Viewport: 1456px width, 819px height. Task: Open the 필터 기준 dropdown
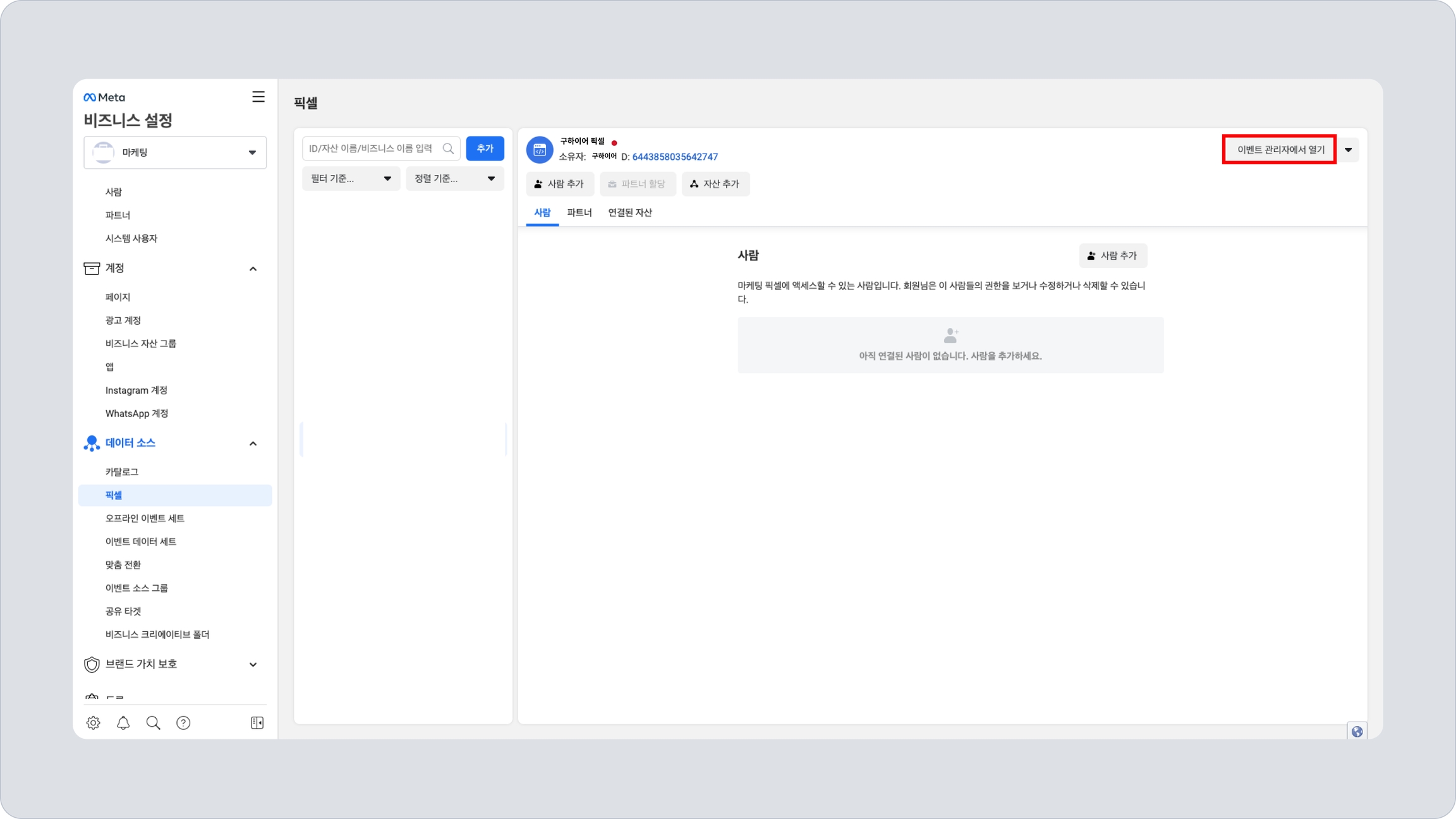[x=351, y=179]
